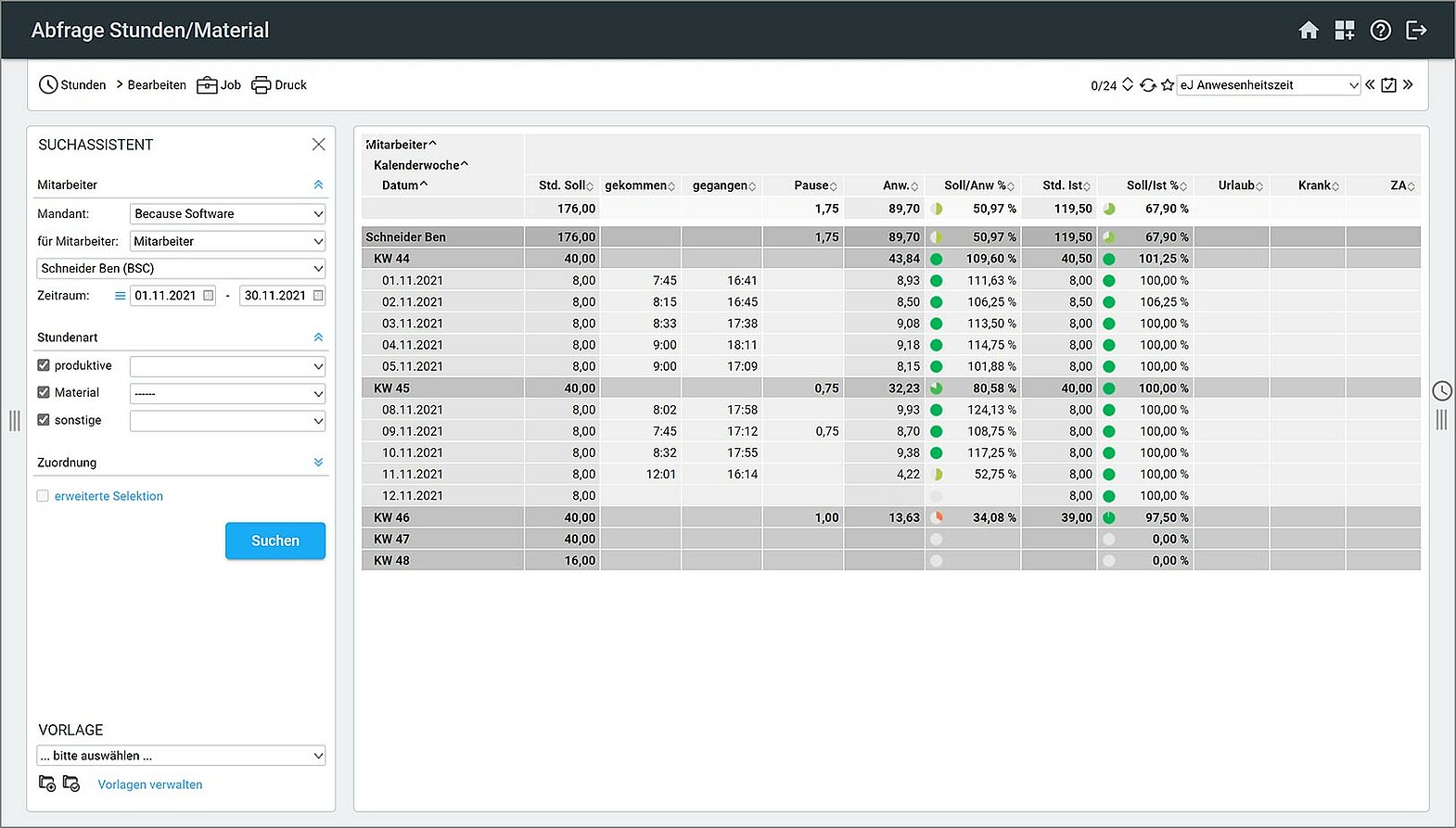The height and width of the screenshot is (828, 1456).
Task: Click the star favorite icon
Action: click(1168, 85)
